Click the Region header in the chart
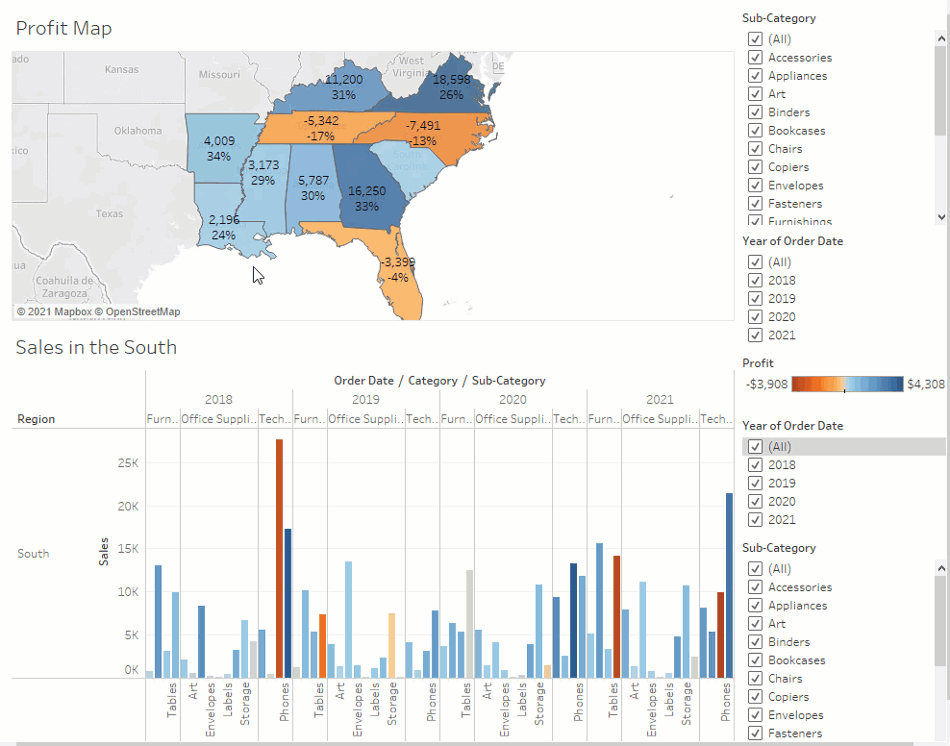Viewport: 950px width, 746px height. (36, 419)
